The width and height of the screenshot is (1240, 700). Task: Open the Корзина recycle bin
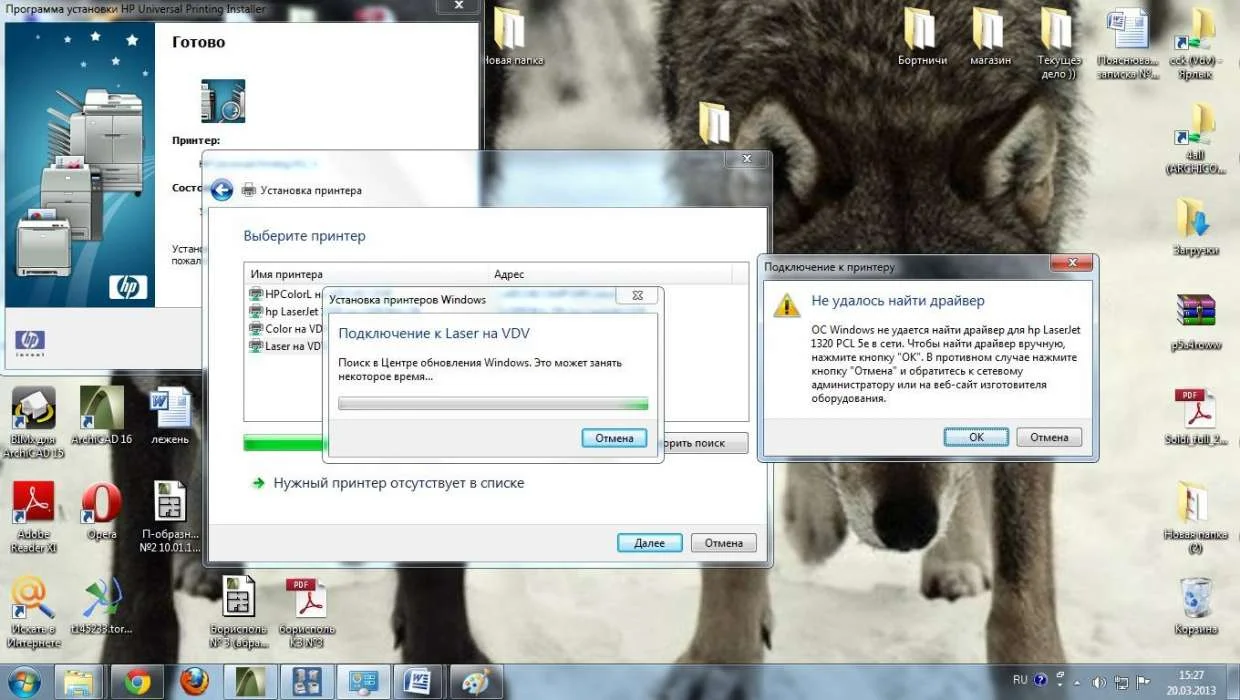tap(1196, 606)
